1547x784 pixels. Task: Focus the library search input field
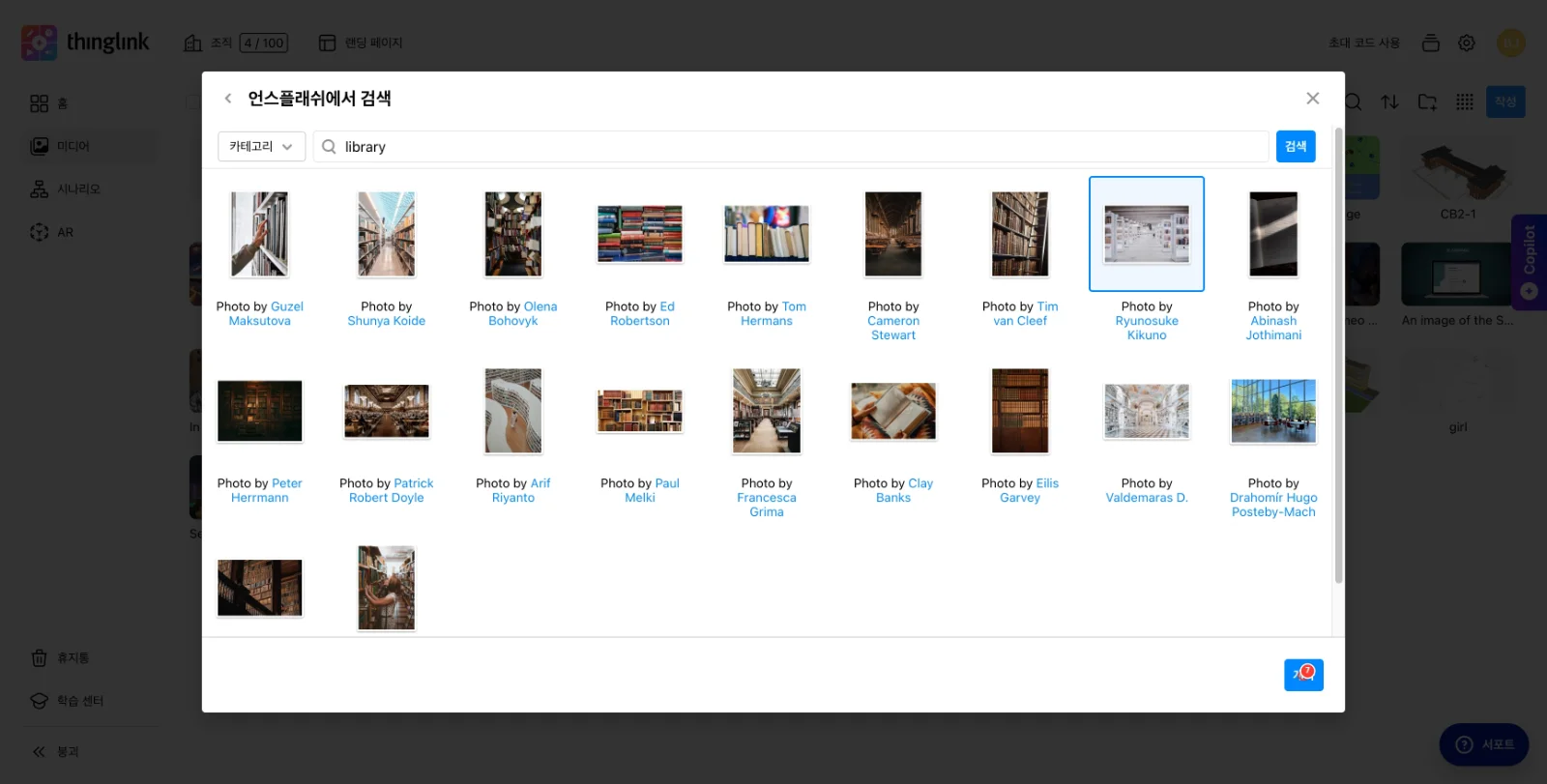pyautogui.click(x=791, y=147)
